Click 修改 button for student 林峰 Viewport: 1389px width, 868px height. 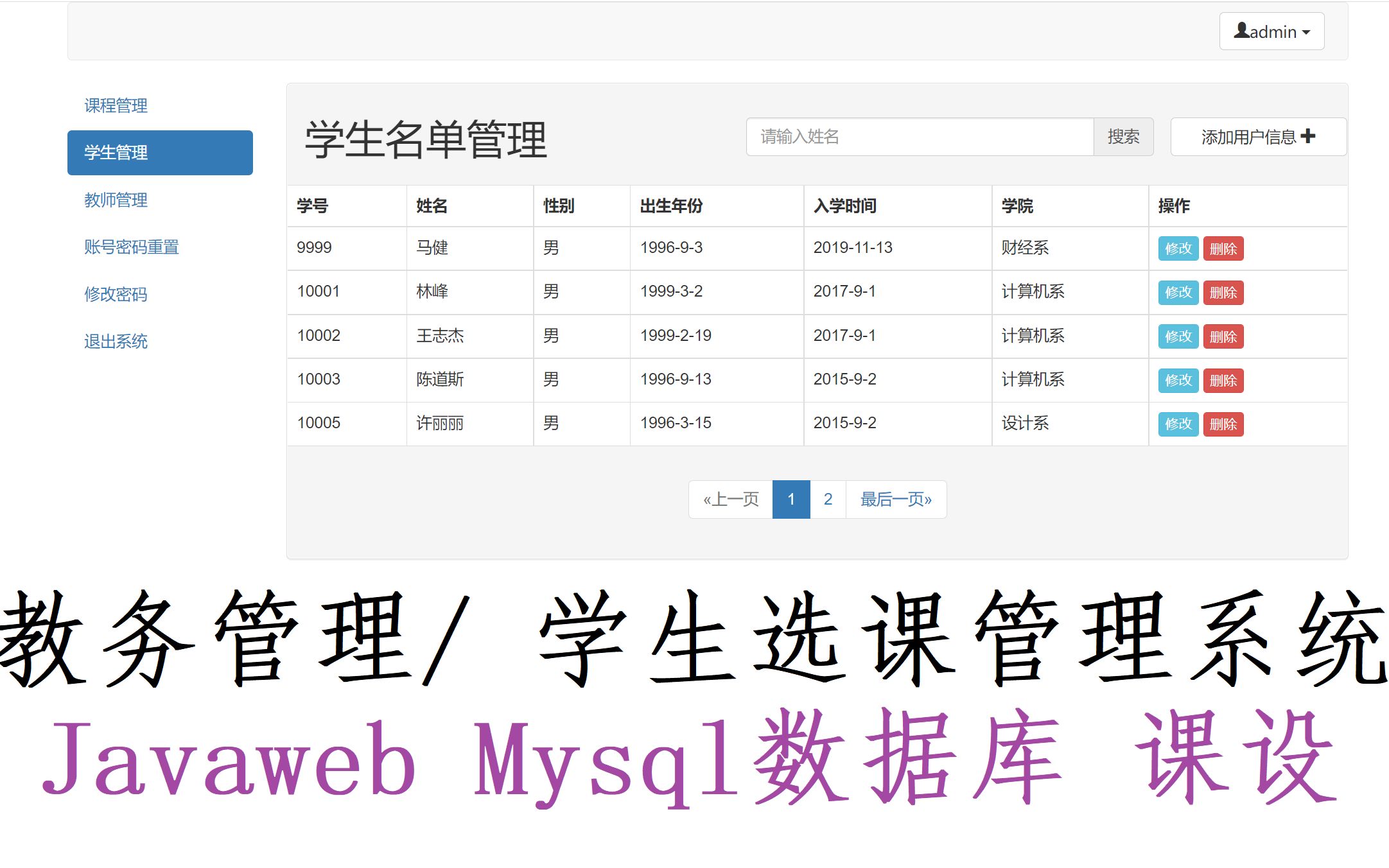point(1177,292)
